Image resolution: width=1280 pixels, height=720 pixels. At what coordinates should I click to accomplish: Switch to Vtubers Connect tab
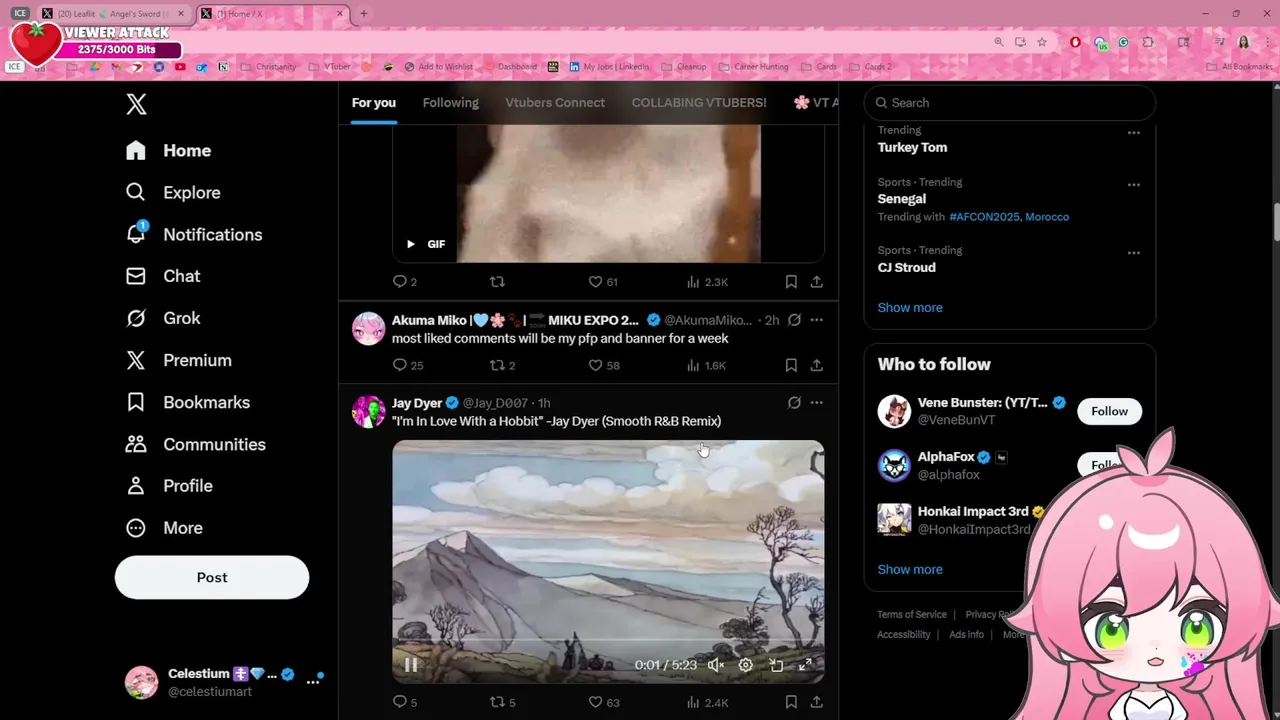click(555, 103)
